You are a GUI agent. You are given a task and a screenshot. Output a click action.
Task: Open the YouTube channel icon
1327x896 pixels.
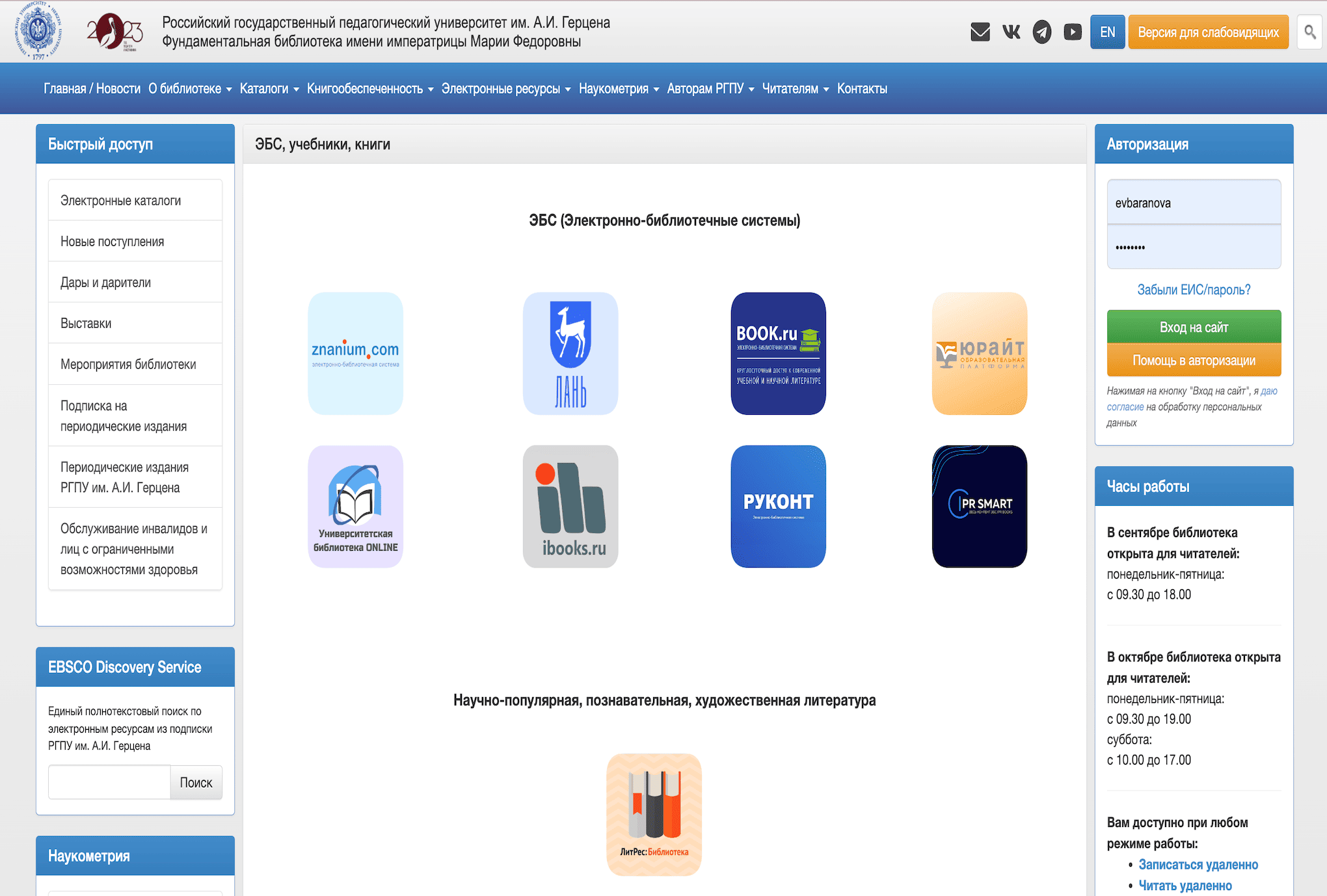1072,32
